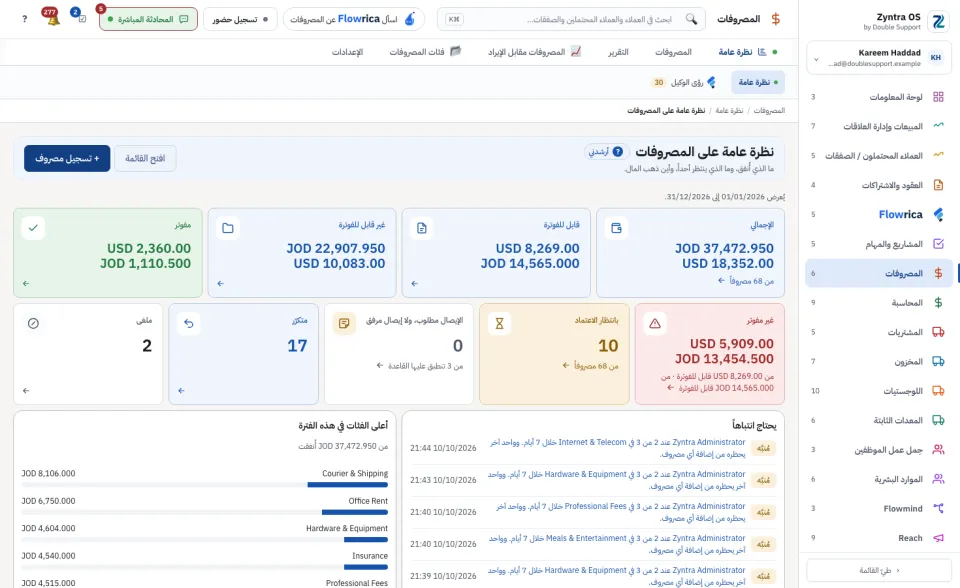This screenshot has width=960, height=588.
Task: Click the help question mark icon
Action: (x=24, y=19)
